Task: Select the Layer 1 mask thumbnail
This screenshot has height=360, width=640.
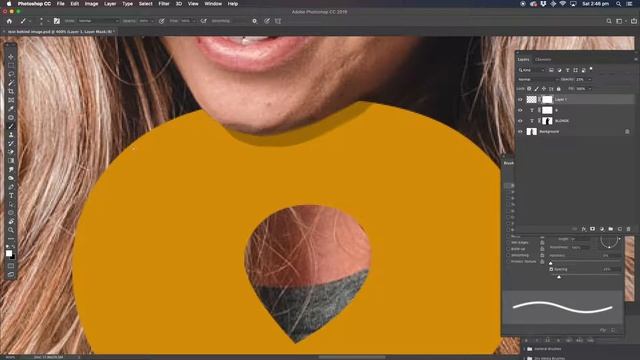Action: pos(547,100)
